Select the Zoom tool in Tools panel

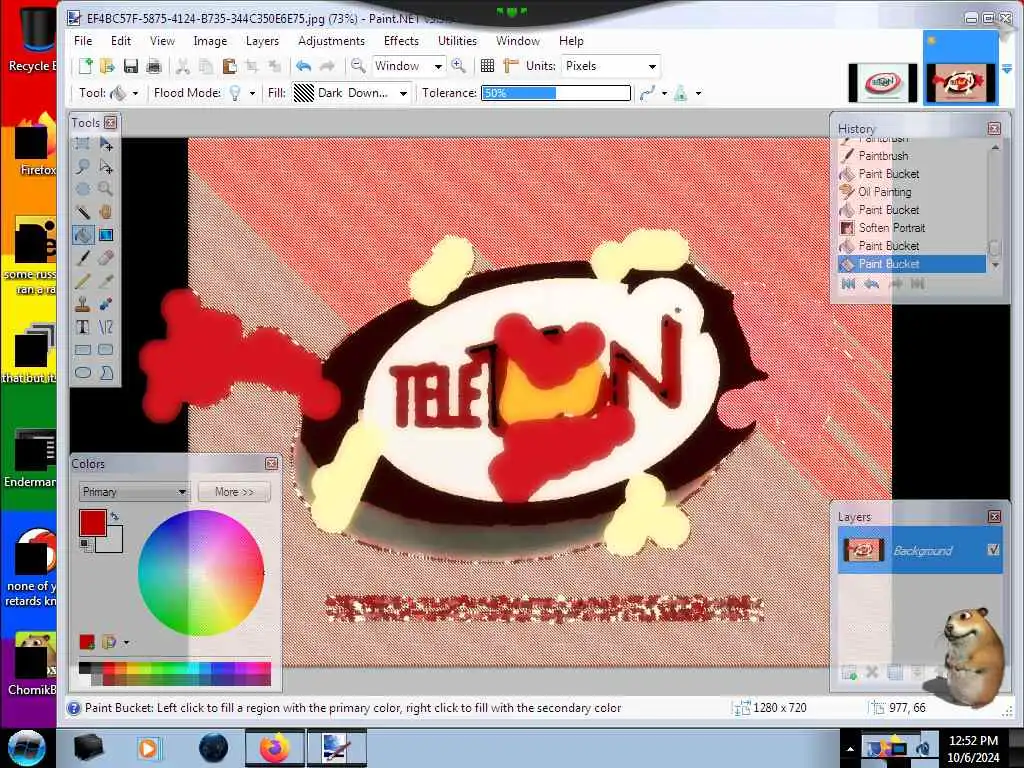coord(106,189)
